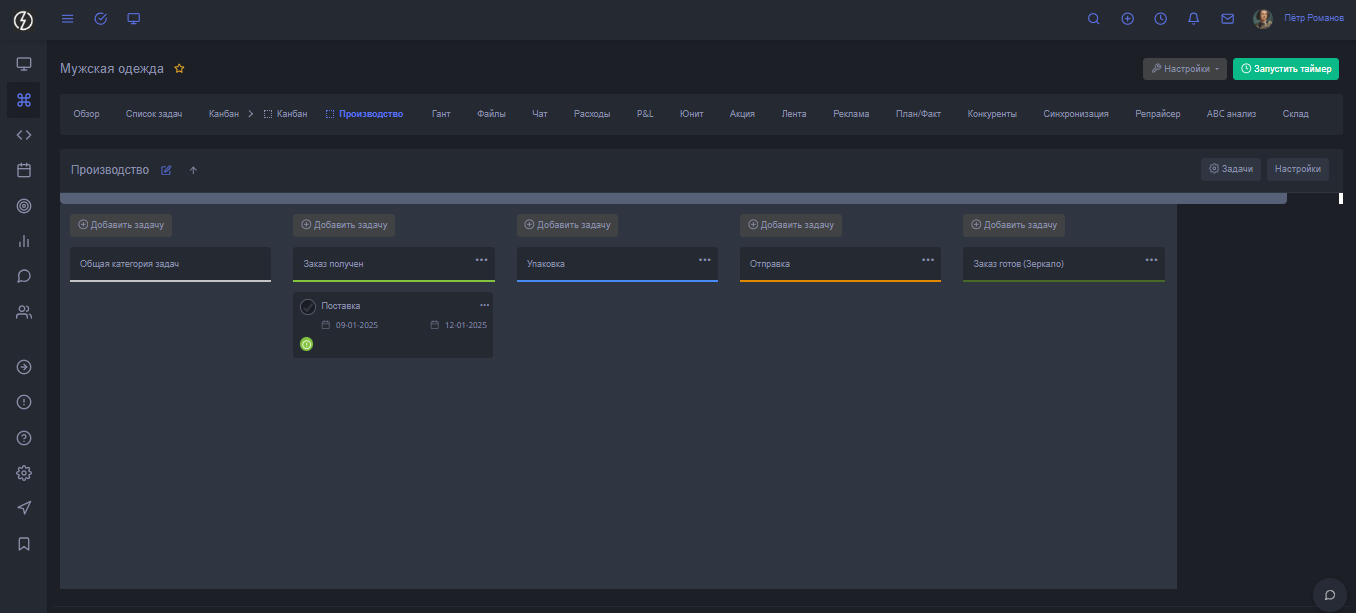Star the Мужская одежда project as favorite

180,69
